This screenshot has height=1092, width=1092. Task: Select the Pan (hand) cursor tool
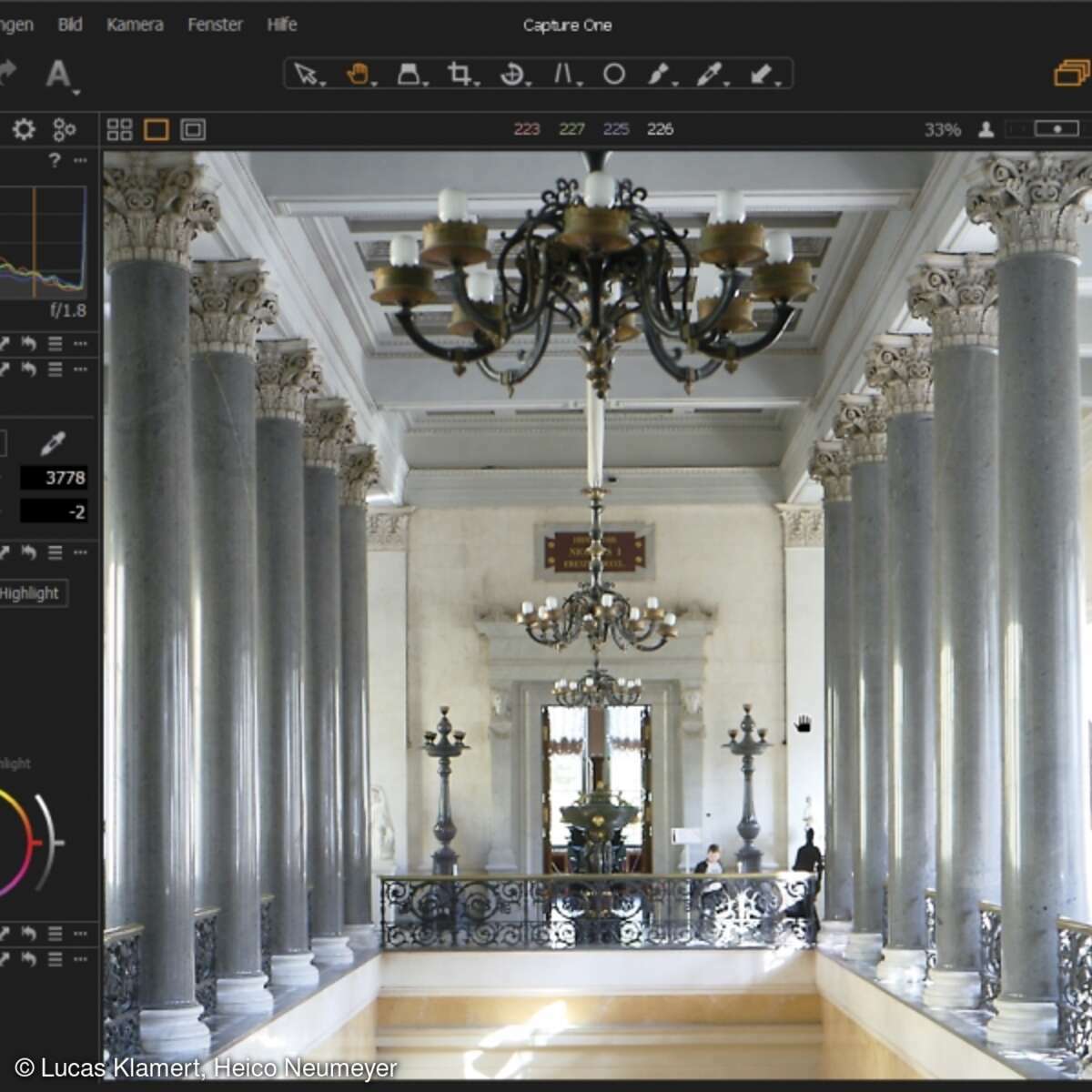click(x=357, y=73)
